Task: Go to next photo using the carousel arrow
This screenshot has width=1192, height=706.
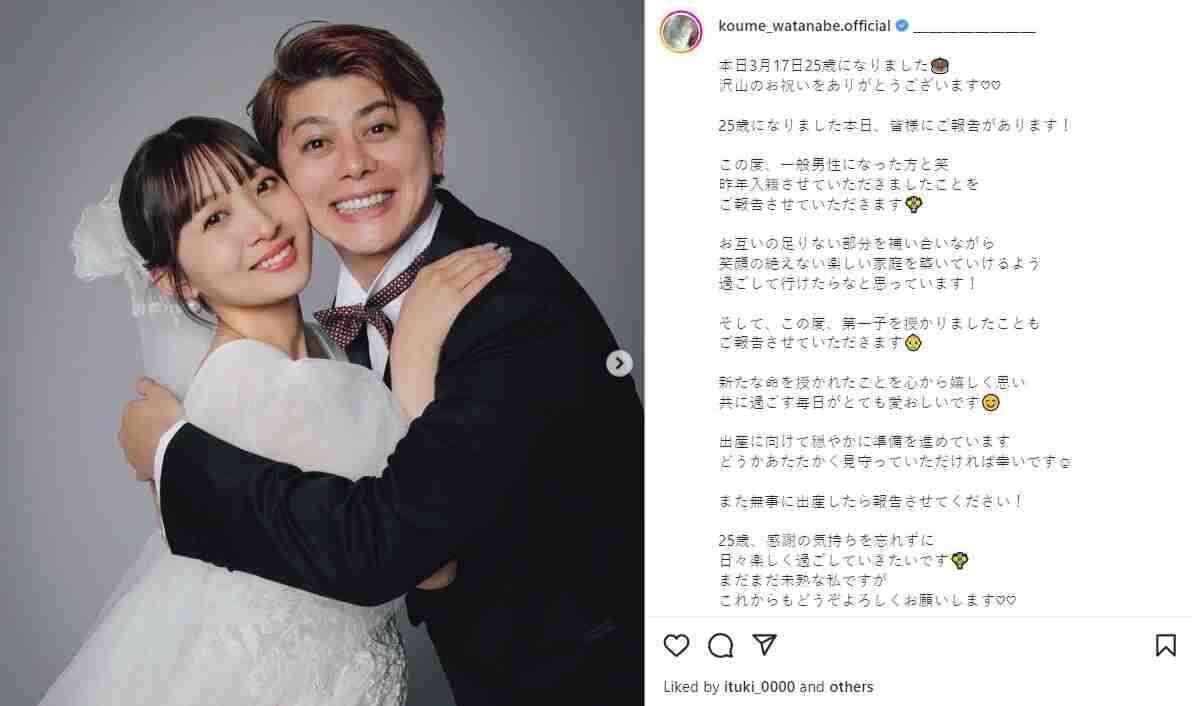Action: click(x=619, y=364)
